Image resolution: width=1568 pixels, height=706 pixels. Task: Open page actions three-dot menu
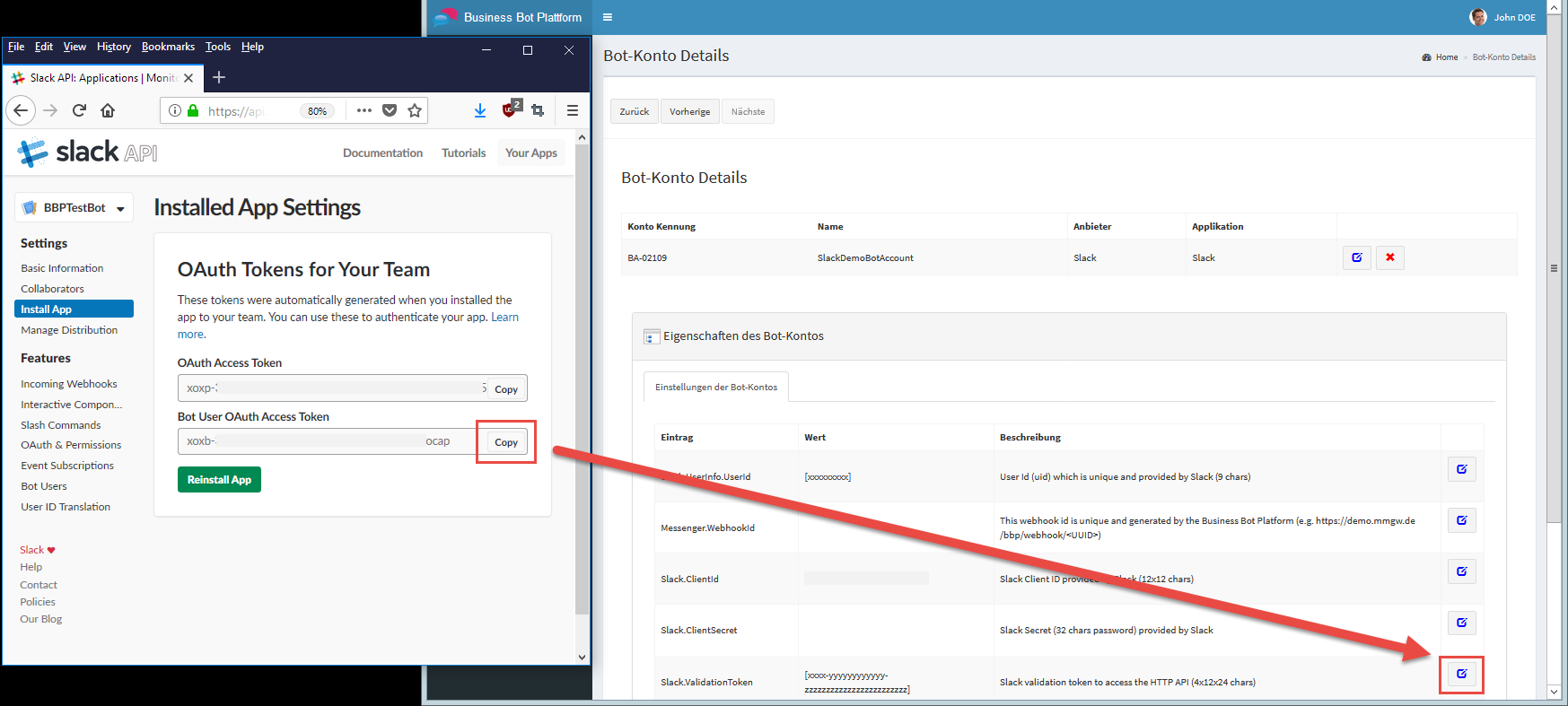(364, 110)
